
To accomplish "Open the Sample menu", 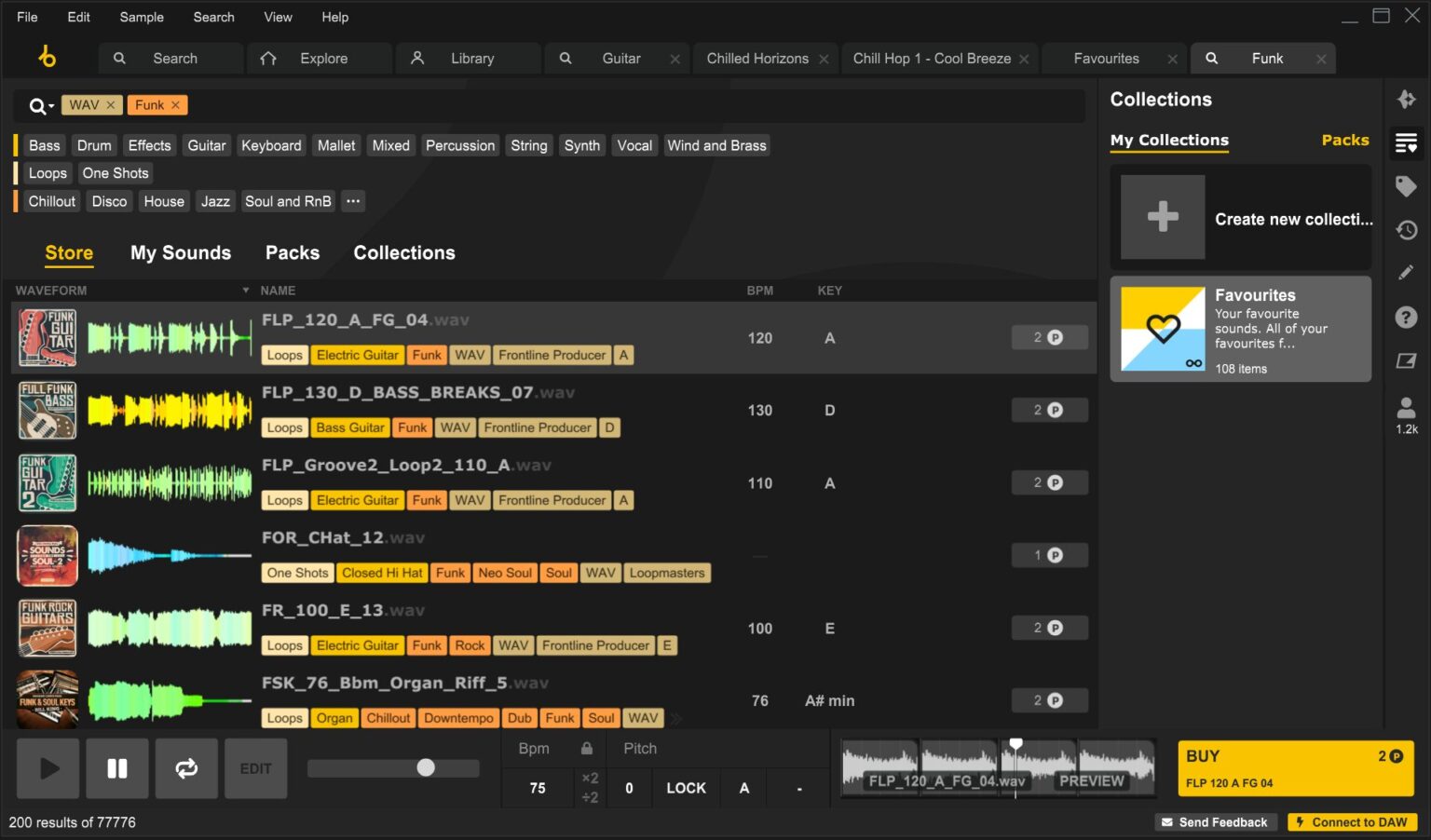I will [142, 17].
